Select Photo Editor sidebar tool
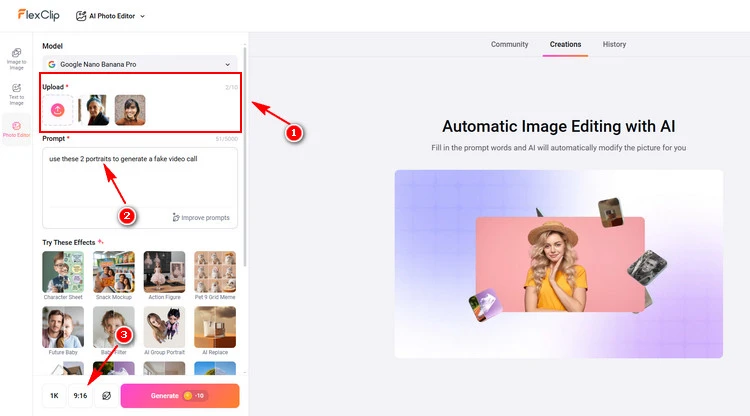This screenshot has height=416, width=750. tap(16, 129)
